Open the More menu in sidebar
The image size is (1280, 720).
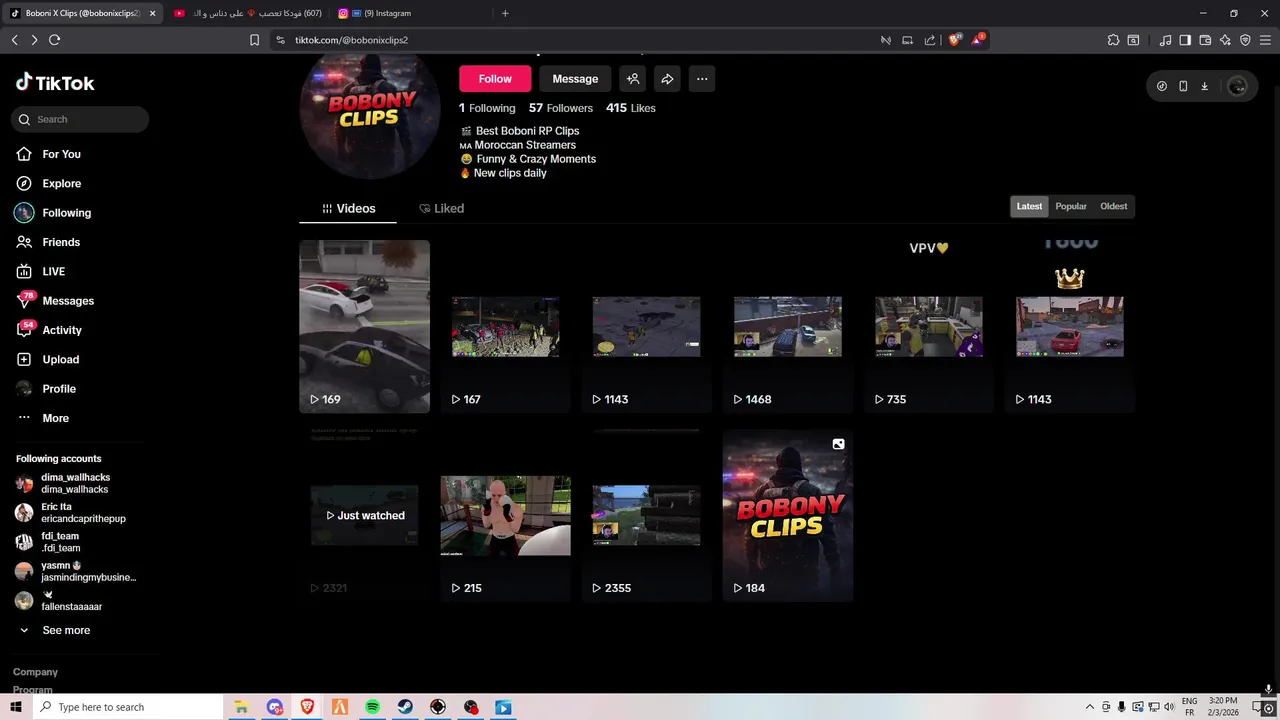click(55, 418)
